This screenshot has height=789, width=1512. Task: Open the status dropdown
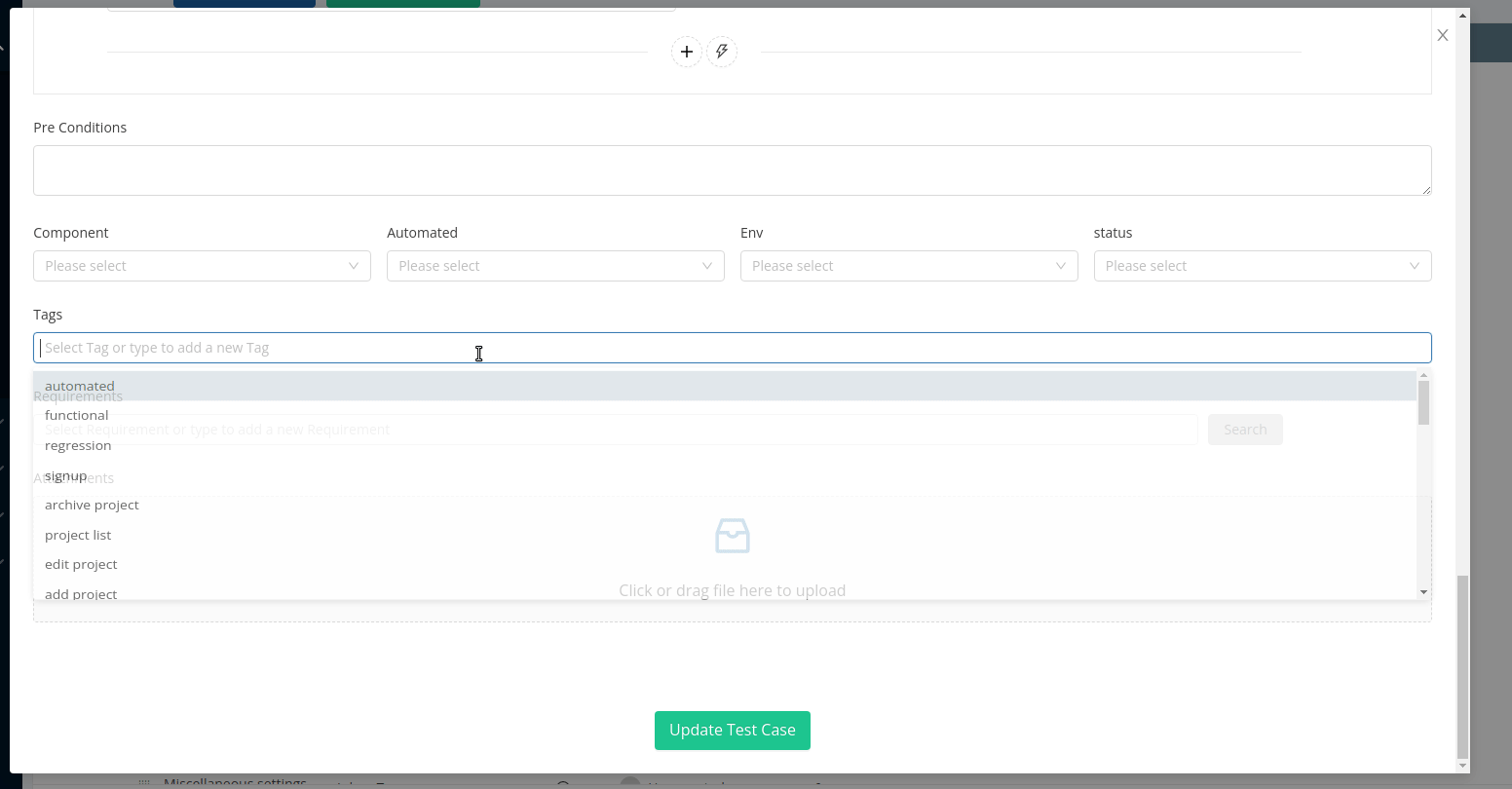(x=1263, y=266)
